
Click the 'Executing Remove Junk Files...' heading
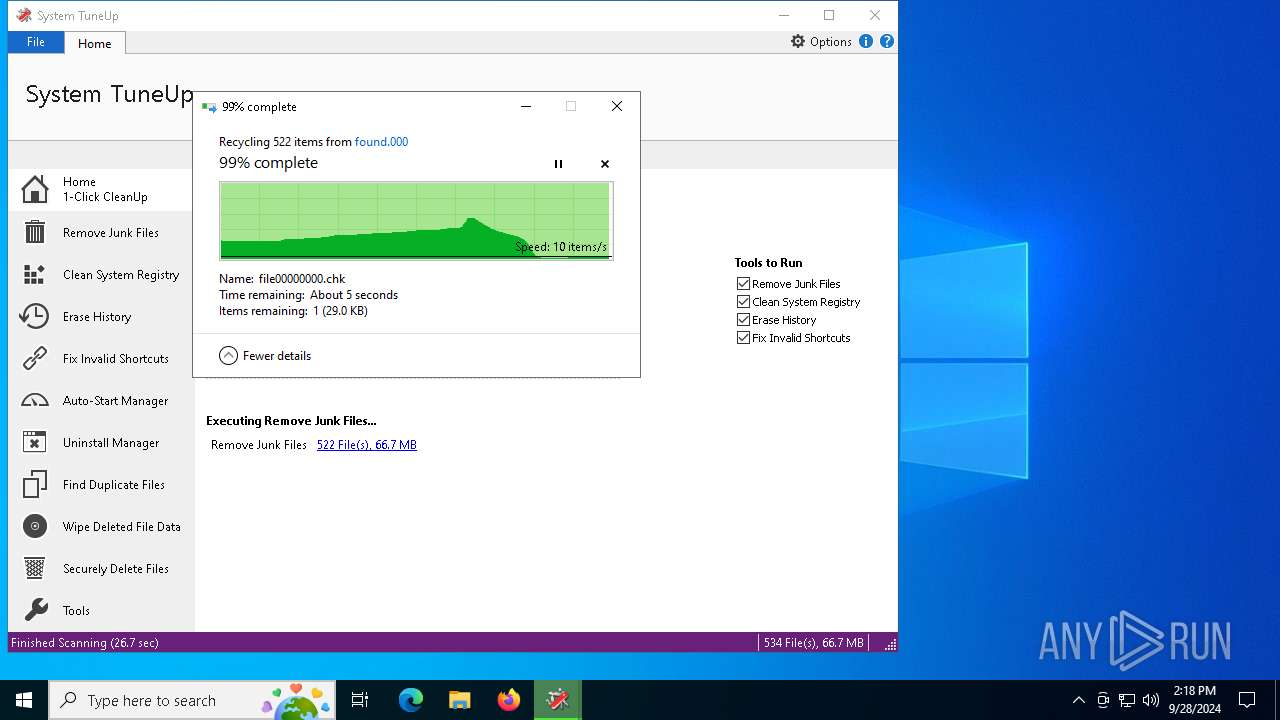291,421
